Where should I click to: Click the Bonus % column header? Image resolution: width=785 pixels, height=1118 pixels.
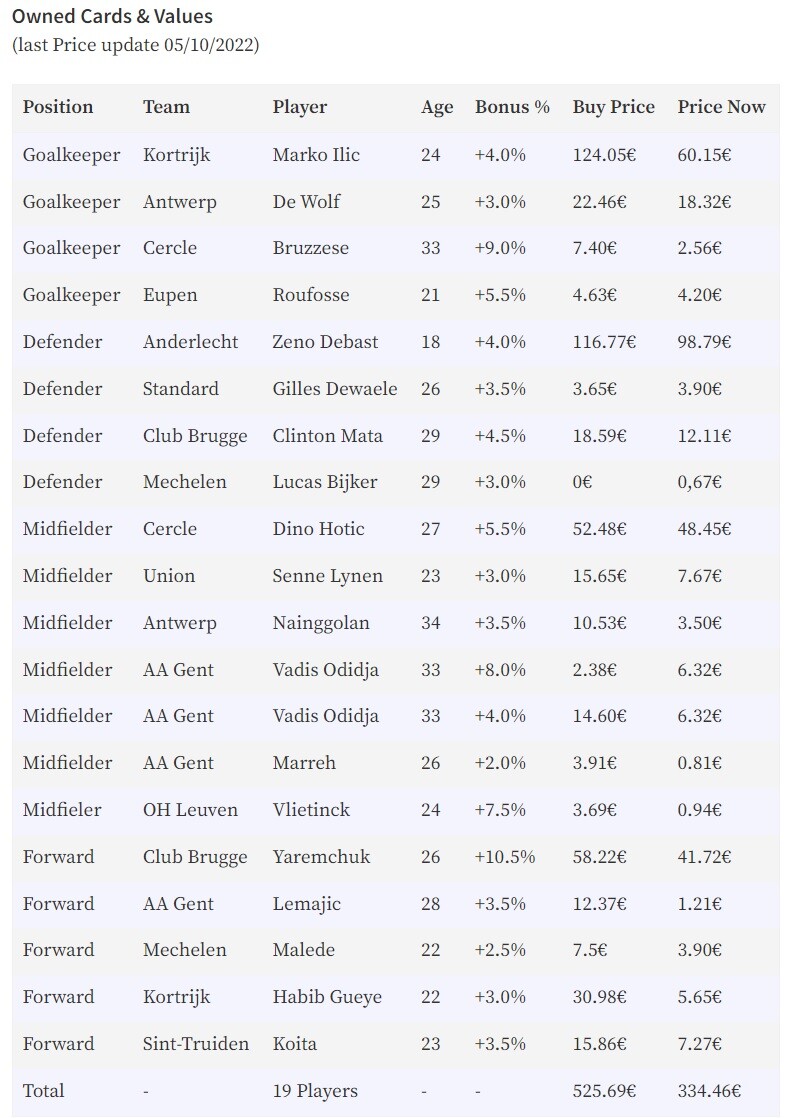(x=512, y=107)
